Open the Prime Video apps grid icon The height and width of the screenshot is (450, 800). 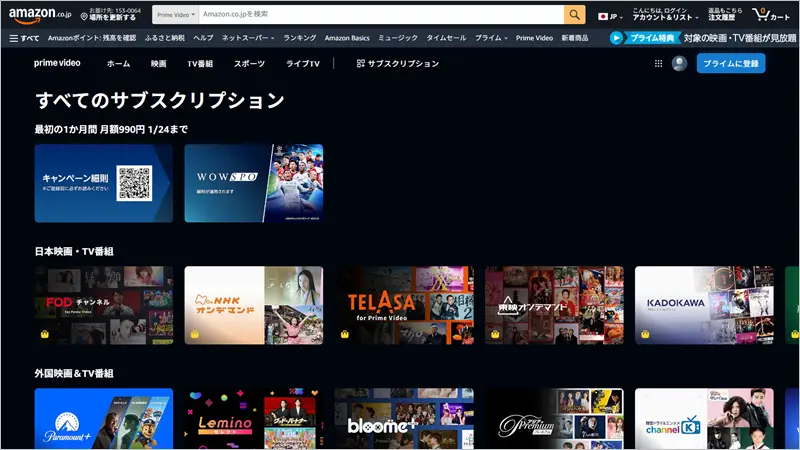[658, 63]
